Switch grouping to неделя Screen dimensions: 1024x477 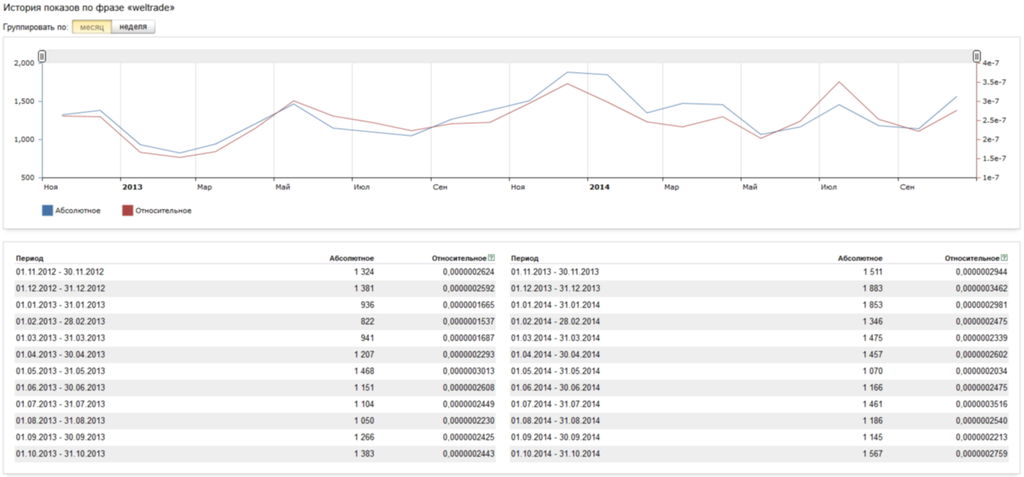[x=134, y=26]
